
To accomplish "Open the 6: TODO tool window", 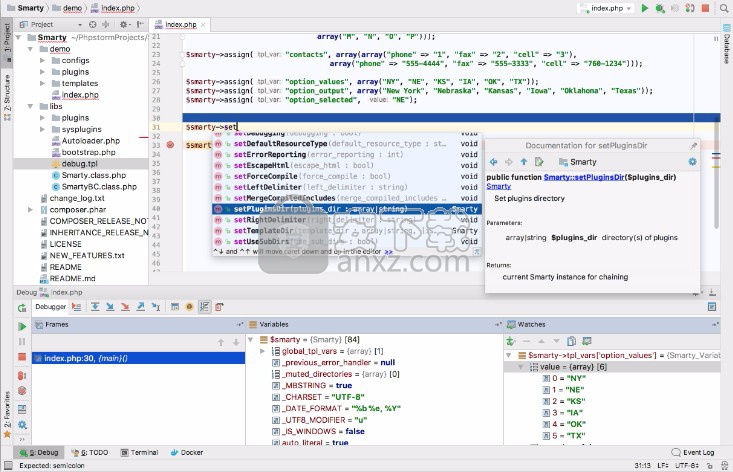I will coord(90,452).
